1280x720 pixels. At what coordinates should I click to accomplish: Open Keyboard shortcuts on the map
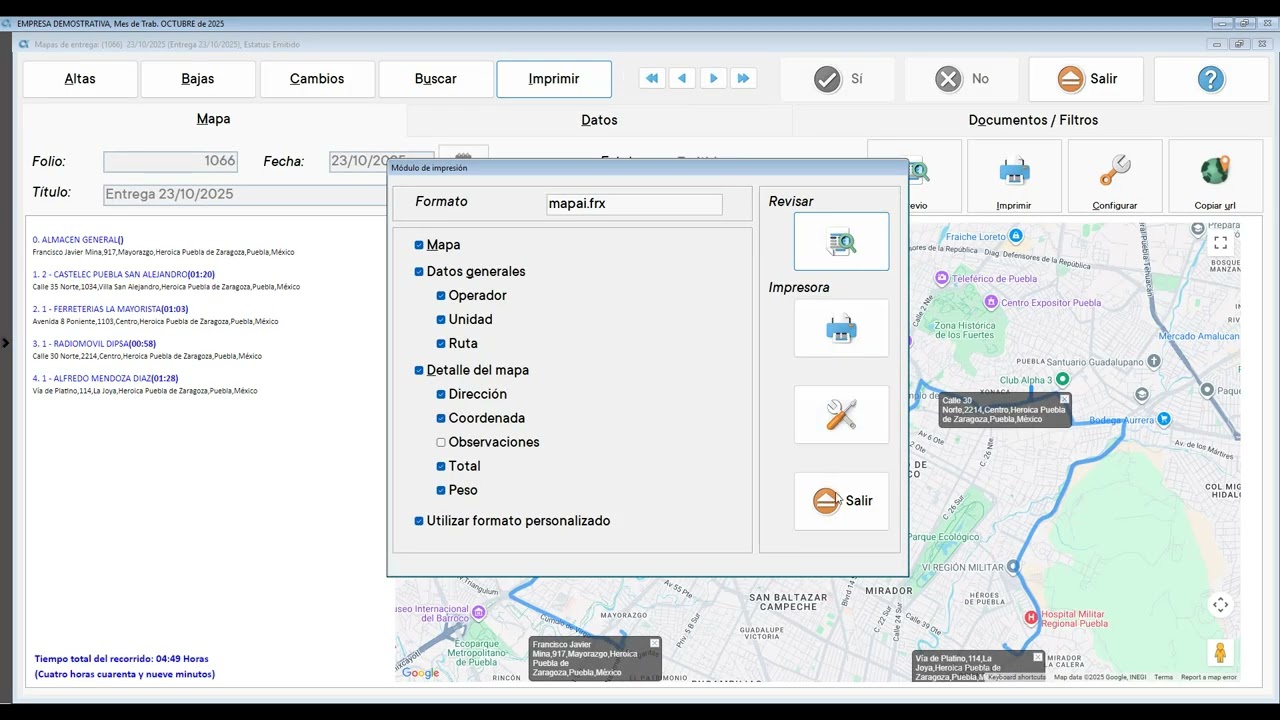pyautogui.click(x=1016, y=678)
